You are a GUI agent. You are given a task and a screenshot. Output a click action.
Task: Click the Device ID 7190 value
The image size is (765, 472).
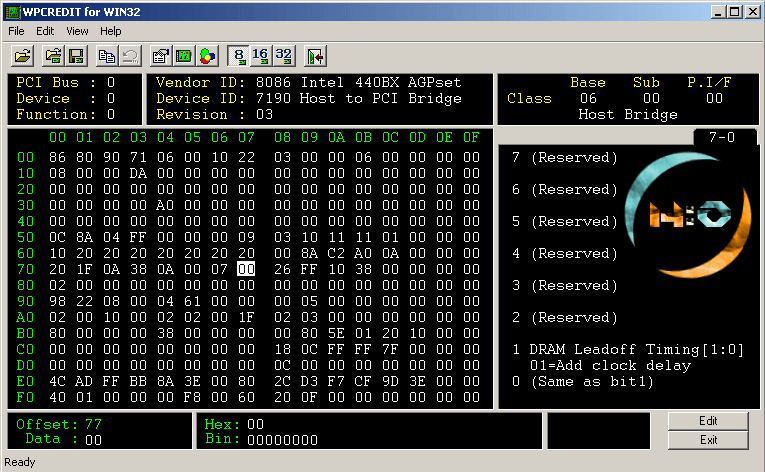tap(273, 99)
